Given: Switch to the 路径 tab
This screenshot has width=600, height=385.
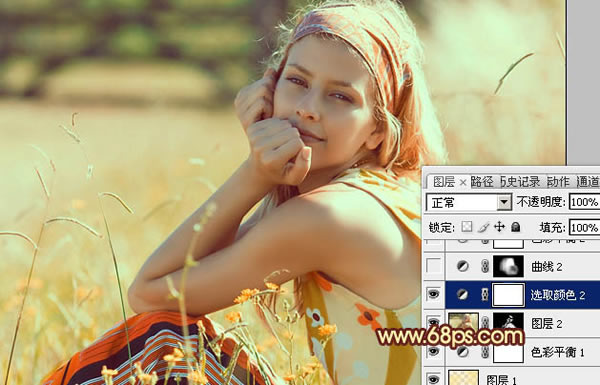Looking at the screenshot, I should 482,182.
